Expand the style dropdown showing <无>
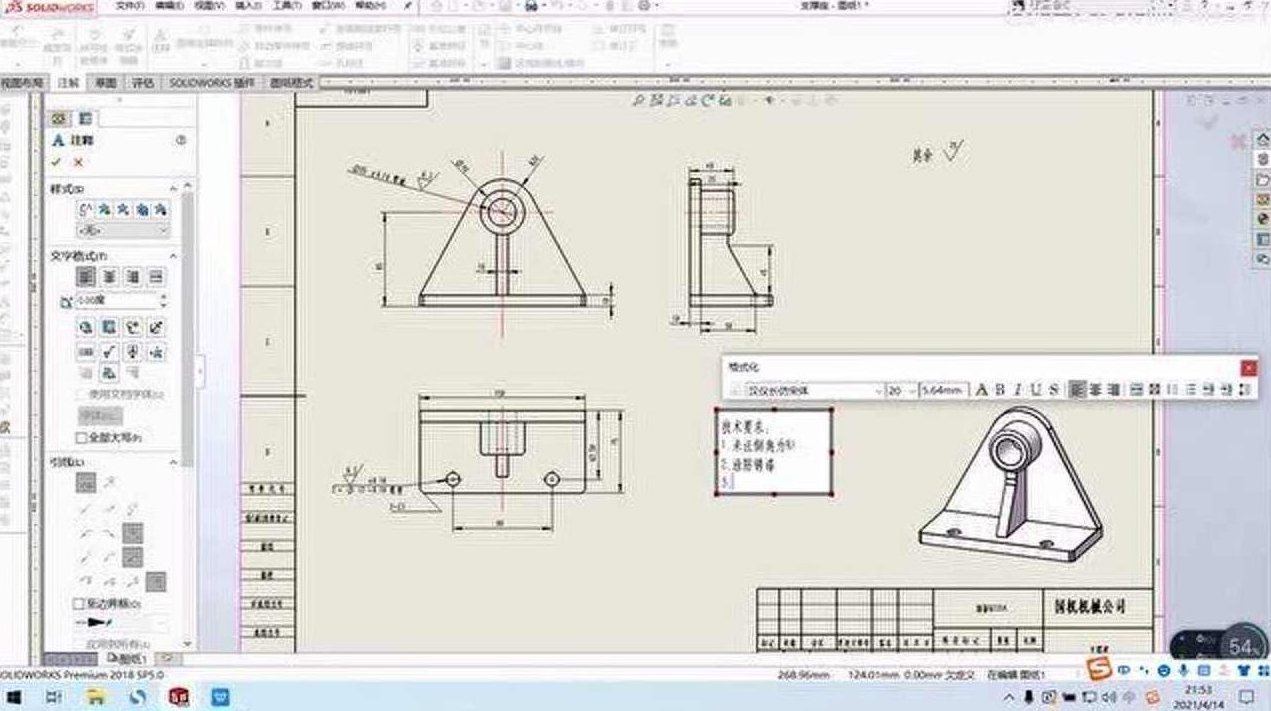This screenshot has width=1271, height=711. pyautogui.click(x=120, y=229)
